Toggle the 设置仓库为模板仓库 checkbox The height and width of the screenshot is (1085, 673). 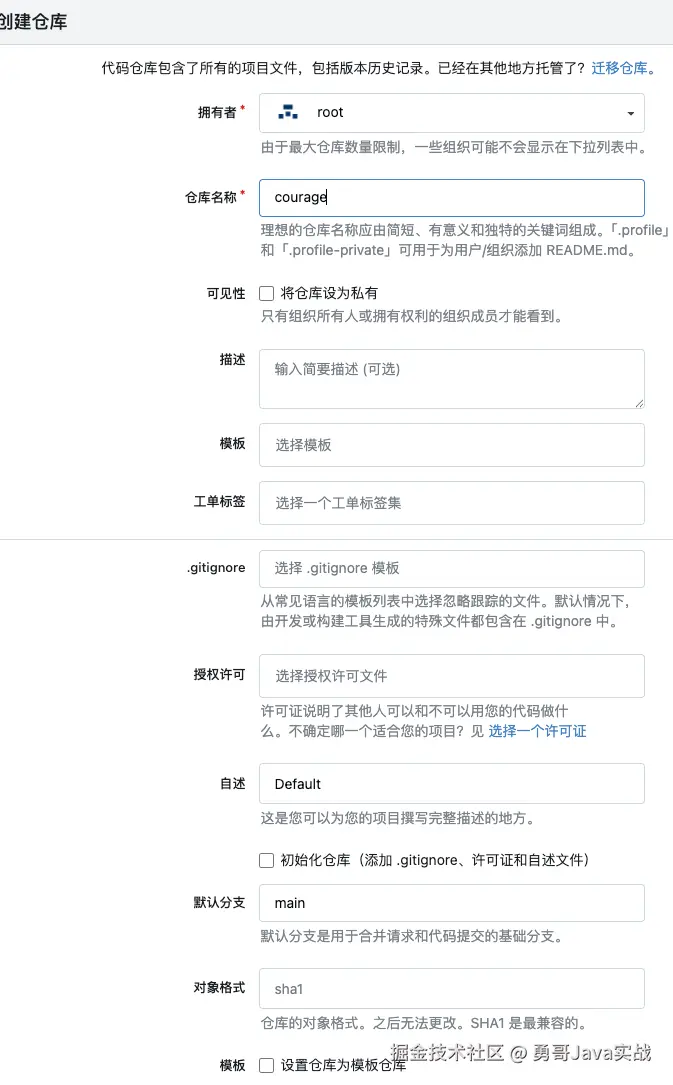[x=267, y=1066]
